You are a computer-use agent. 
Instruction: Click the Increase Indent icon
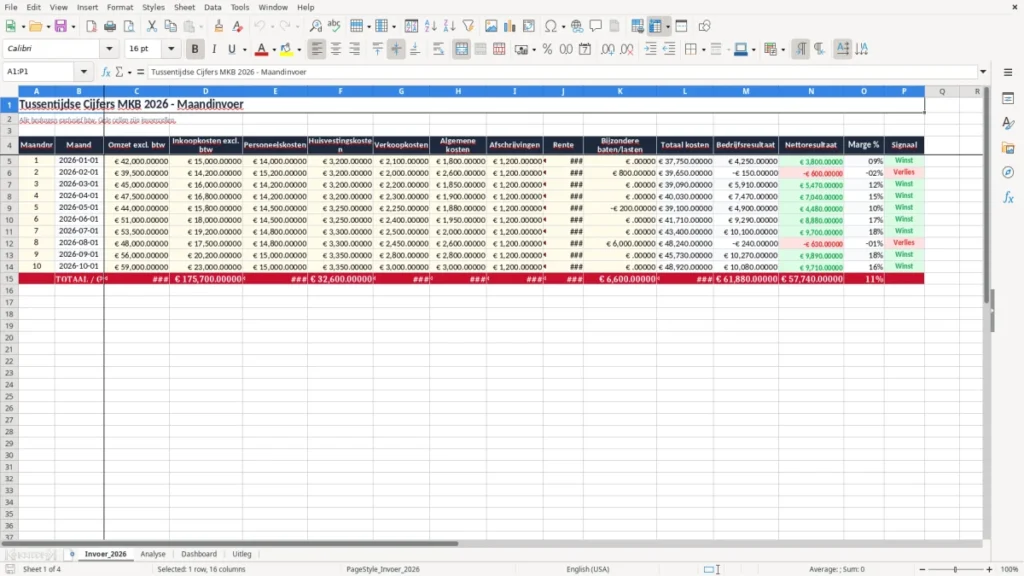(x=650, y=49)
